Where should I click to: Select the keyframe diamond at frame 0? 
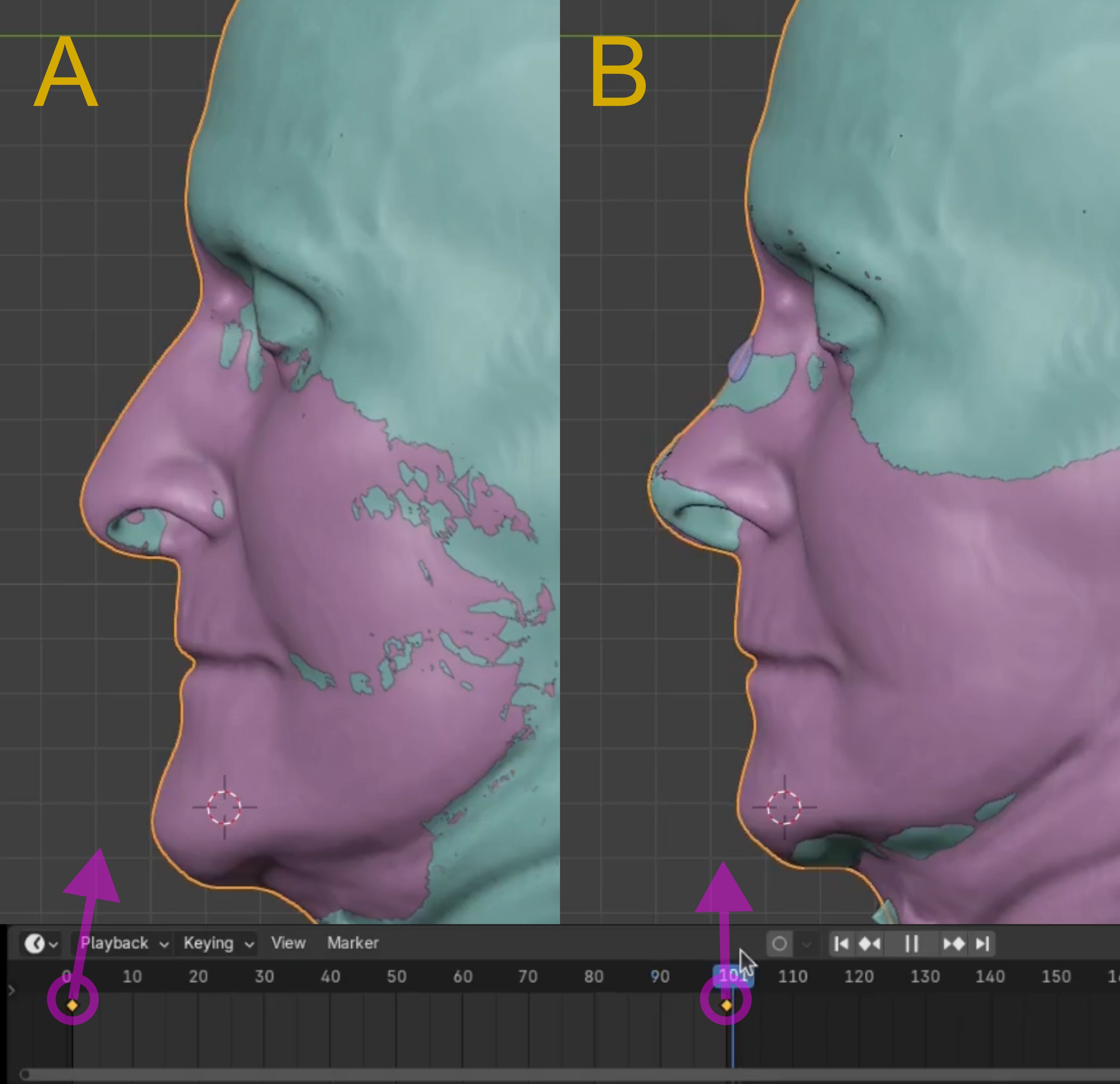[x=72, y=1005]
